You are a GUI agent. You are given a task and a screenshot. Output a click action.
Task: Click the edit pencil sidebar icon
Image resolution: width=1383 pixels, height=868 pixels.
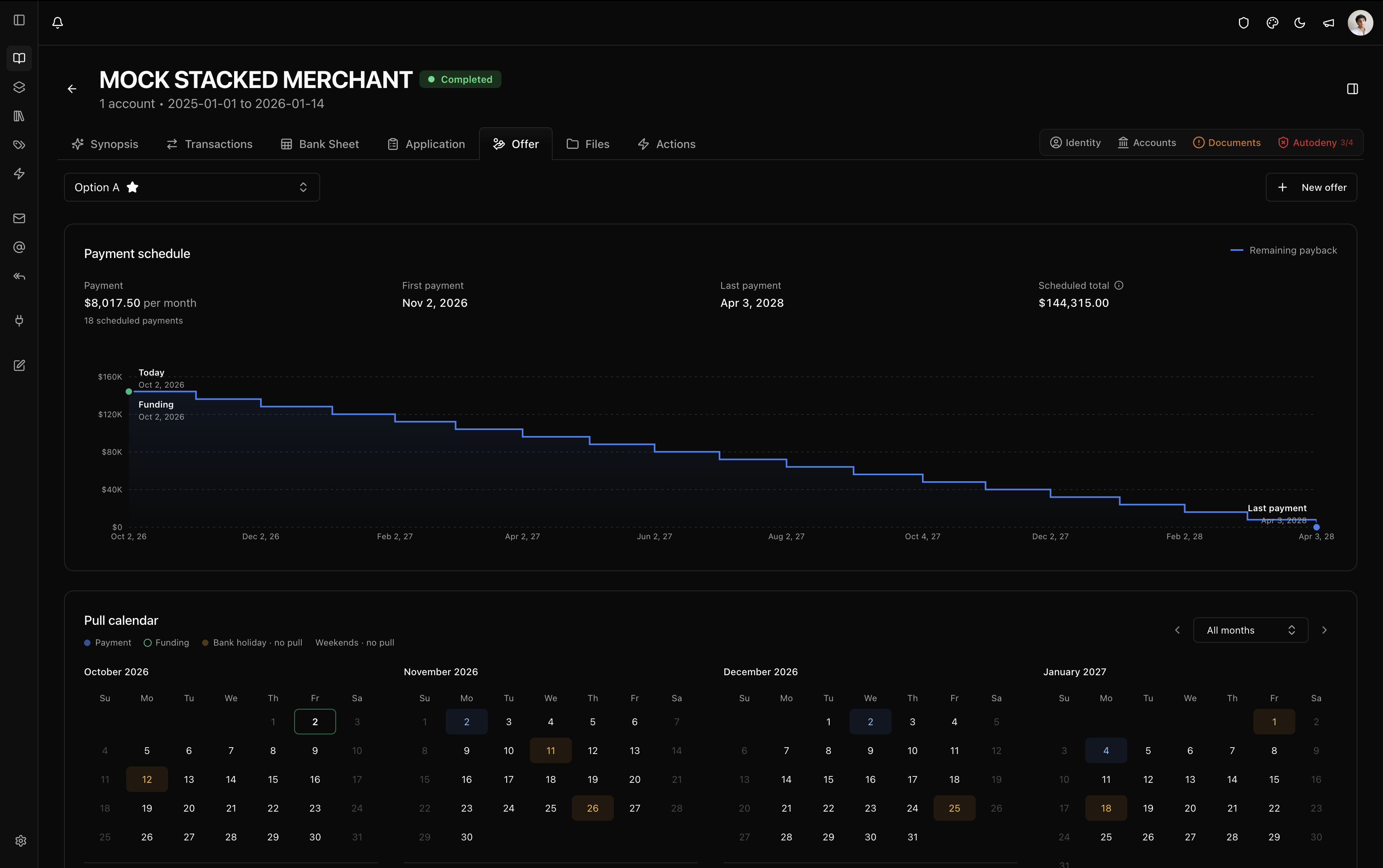[x=19, y=366]
